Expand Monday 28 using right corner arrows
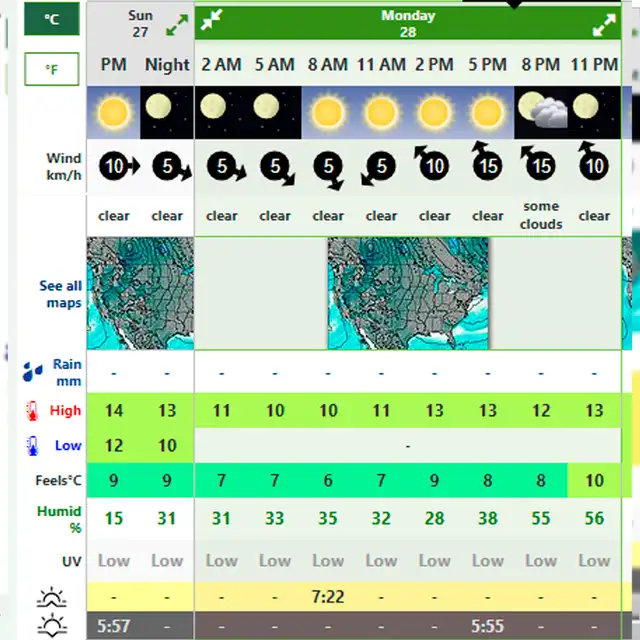640x640 pixels. coord(604,25)
